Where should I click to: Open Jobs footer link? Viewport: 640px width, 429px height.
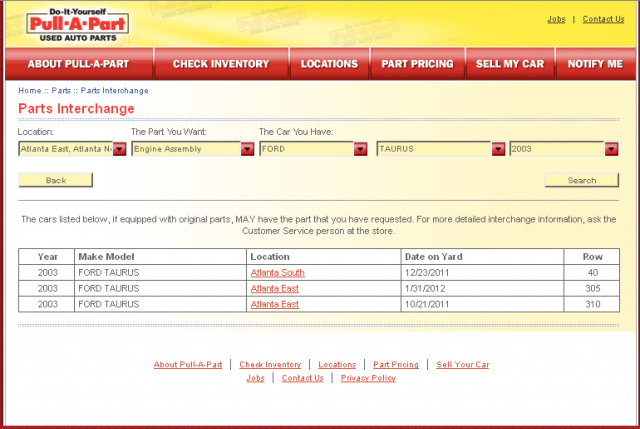tap(256, 378)
